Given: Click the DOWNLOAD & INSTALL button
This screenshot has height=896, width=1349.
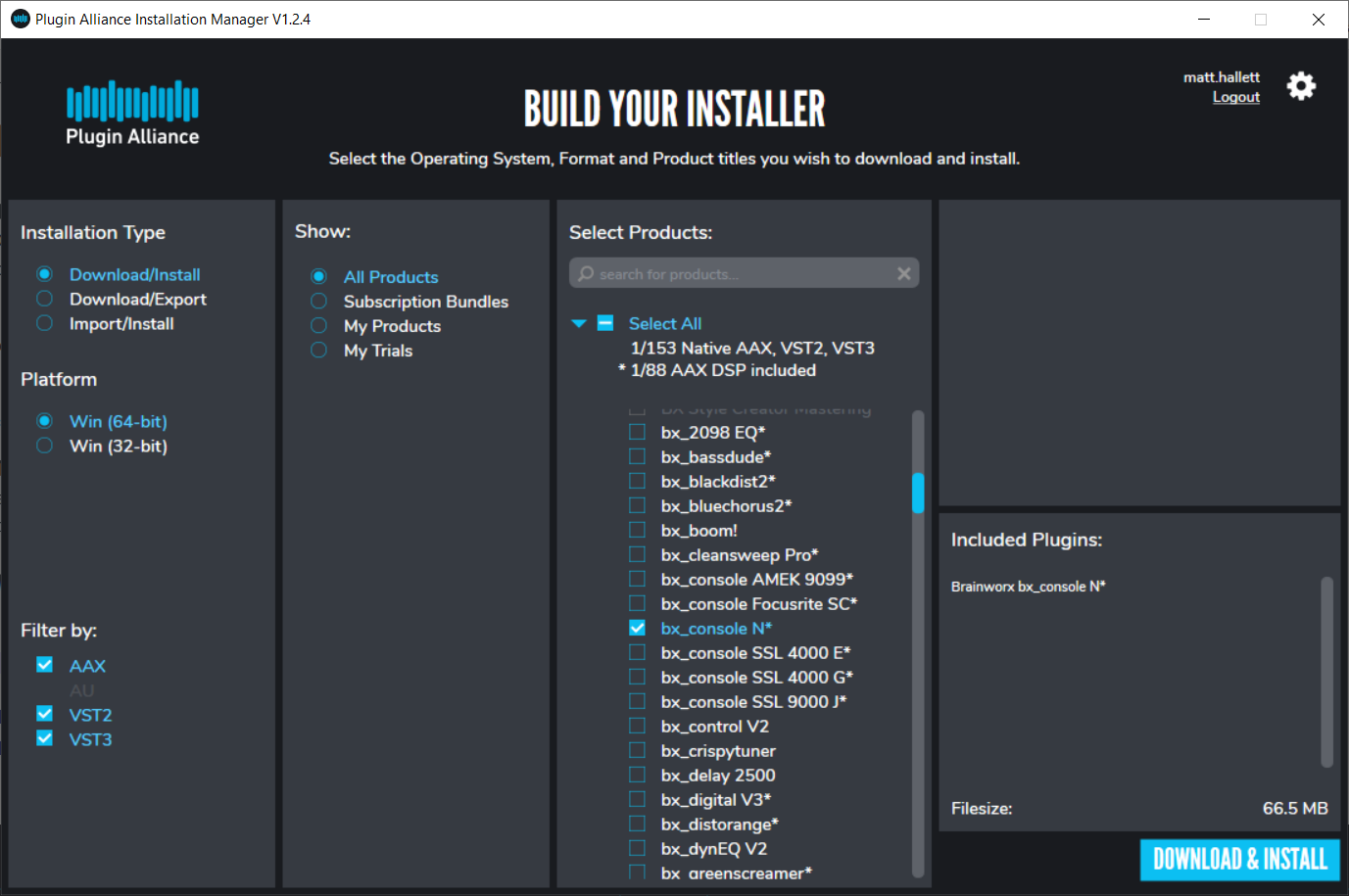Looking at the screenshot, I should 1239,860.
